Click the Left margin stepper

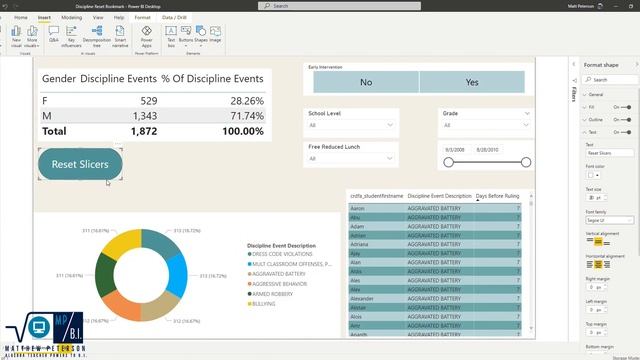pyautogui.click(x=596, y=310)
